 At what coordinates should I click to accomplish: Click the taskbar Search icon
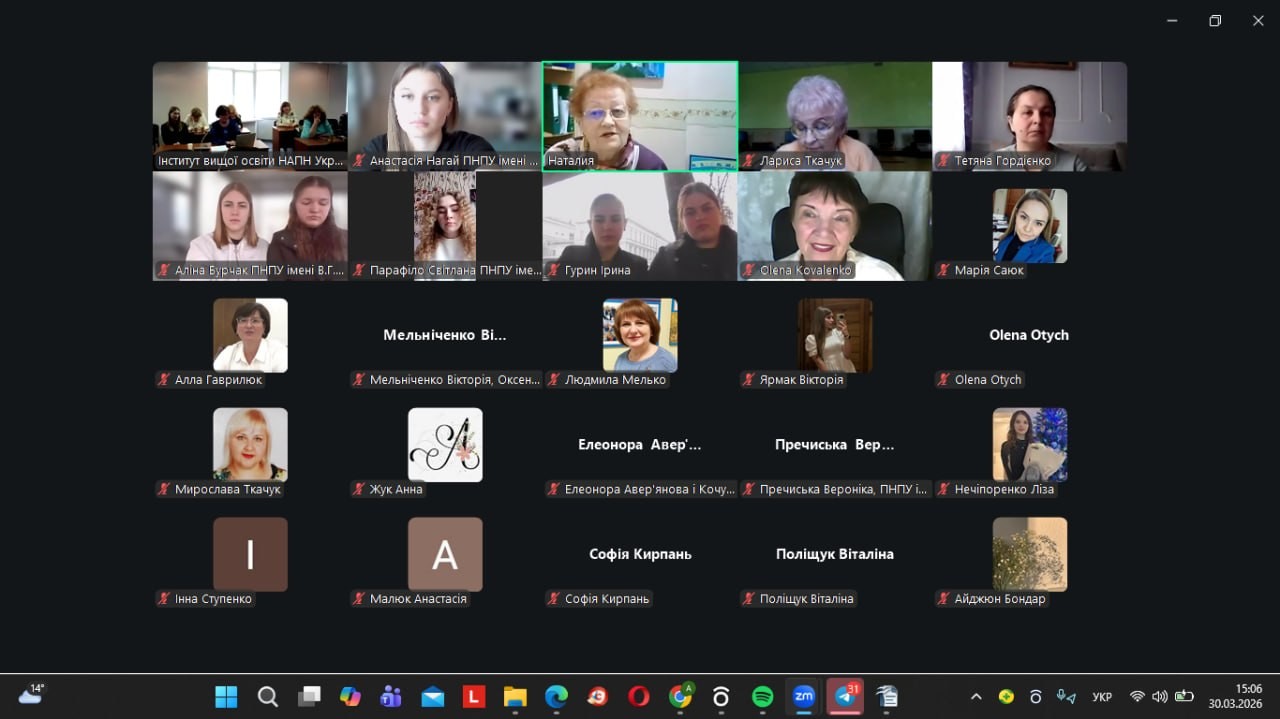click(268, 697)
